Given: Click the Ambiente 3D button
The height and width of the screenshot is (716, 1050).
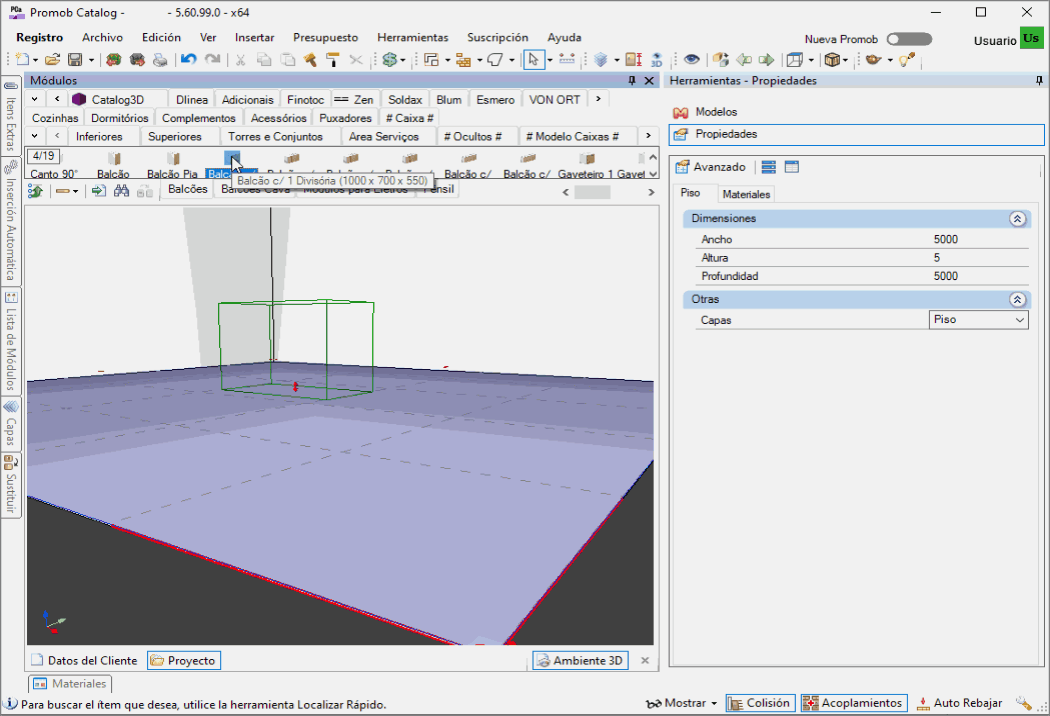Looking at the screenshot, I should click(581, 660).
